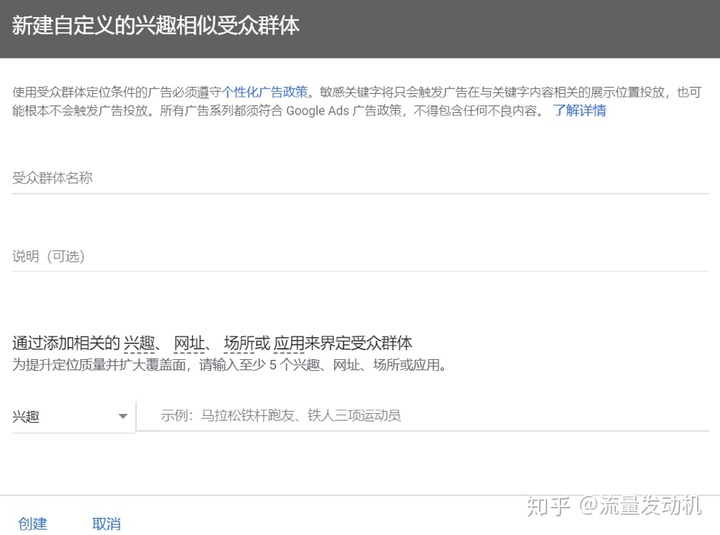Click the 创建 button
Screen dimensions: 720x535
tap(33, 524)
